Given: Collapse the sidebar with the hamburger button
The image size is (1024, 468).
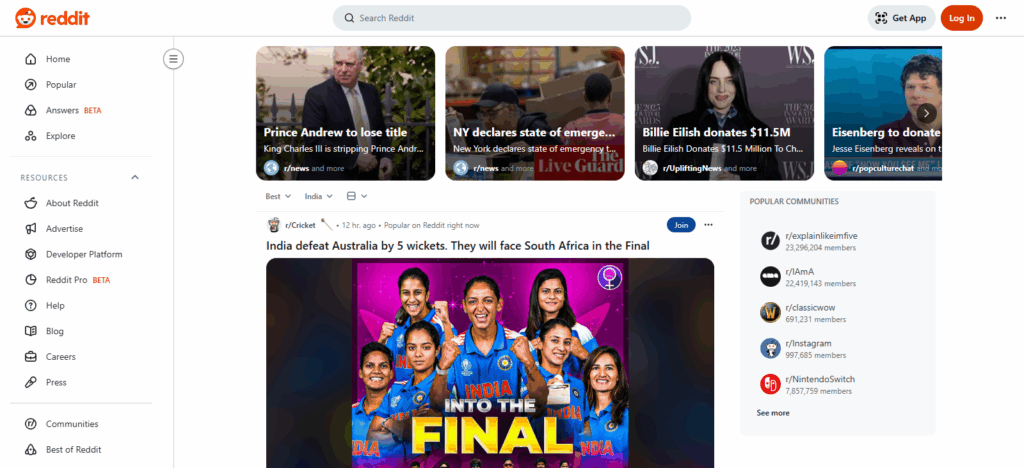Looking at the screenshot, I should 173,59.
